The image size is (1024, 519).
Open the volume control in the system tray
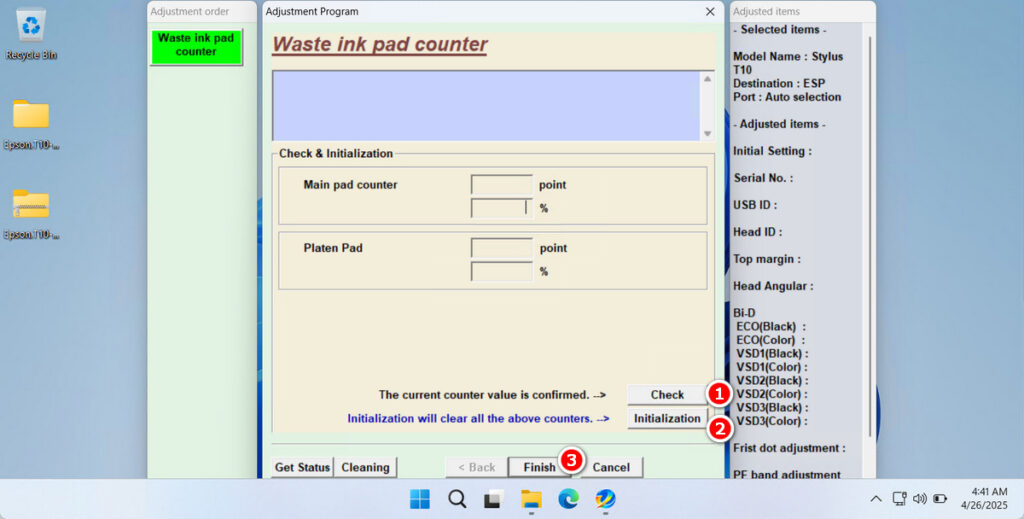click(920, 499)
